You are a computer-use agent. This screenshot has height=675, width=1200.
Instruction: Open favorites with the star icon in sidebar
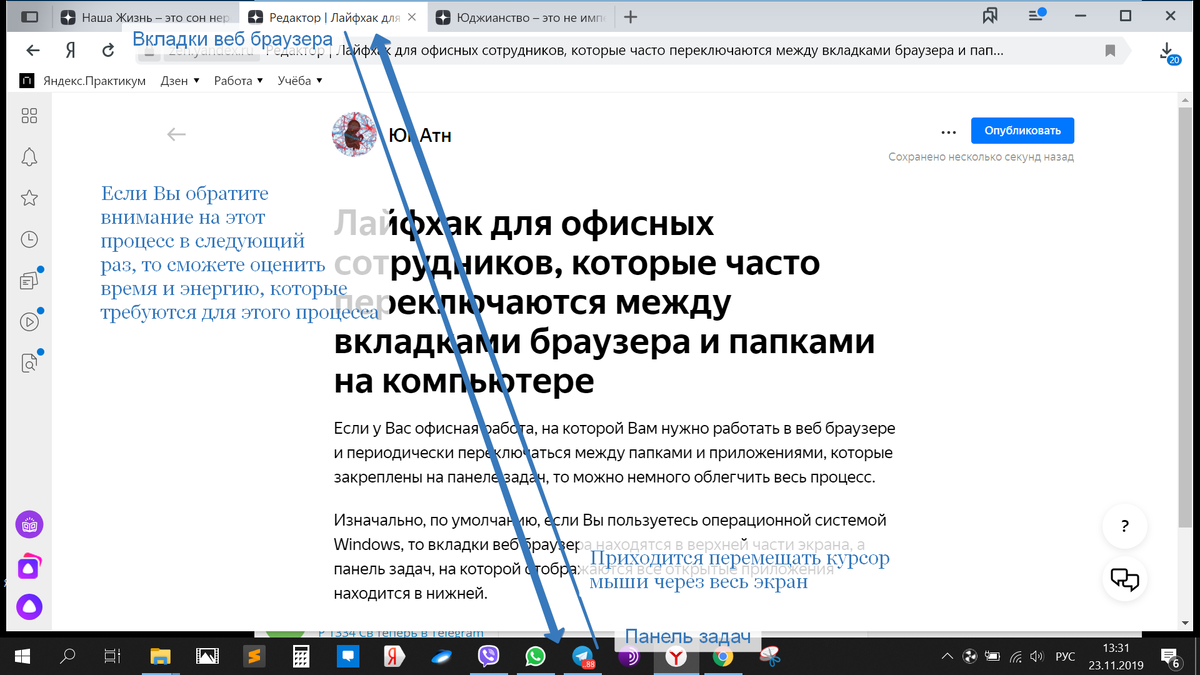[29, 198]
